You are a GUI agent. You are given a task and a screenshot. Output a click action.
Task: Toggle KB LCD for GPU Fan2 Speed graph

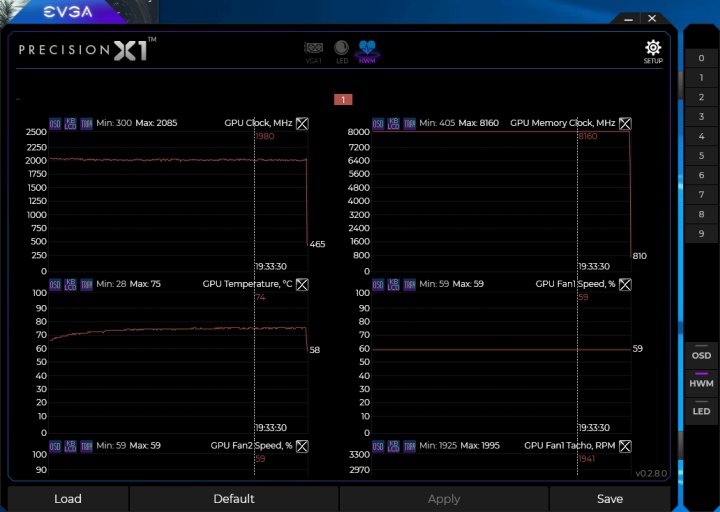click(x=70, y=446)
